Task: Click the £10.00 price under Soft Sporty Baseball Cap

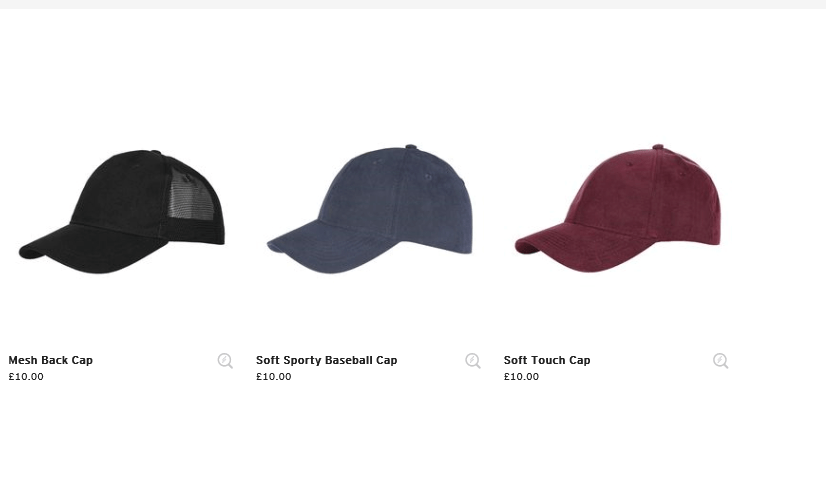Action: tap(273, 376)
